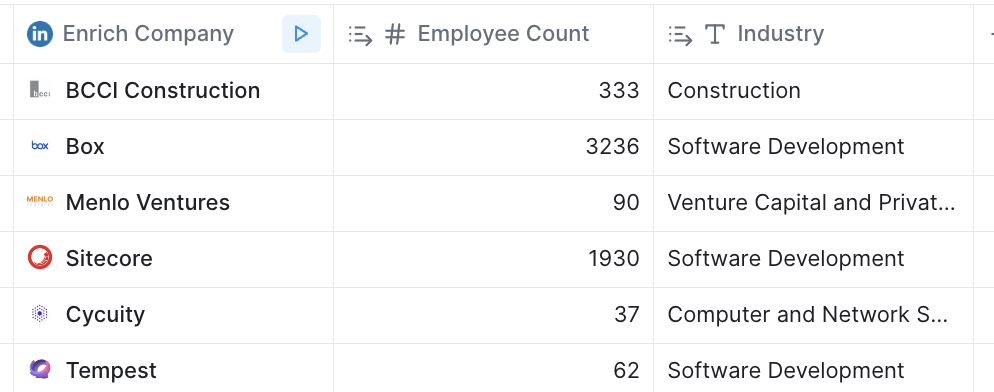Click the hash icon beside Employee Count

[395, 34]
